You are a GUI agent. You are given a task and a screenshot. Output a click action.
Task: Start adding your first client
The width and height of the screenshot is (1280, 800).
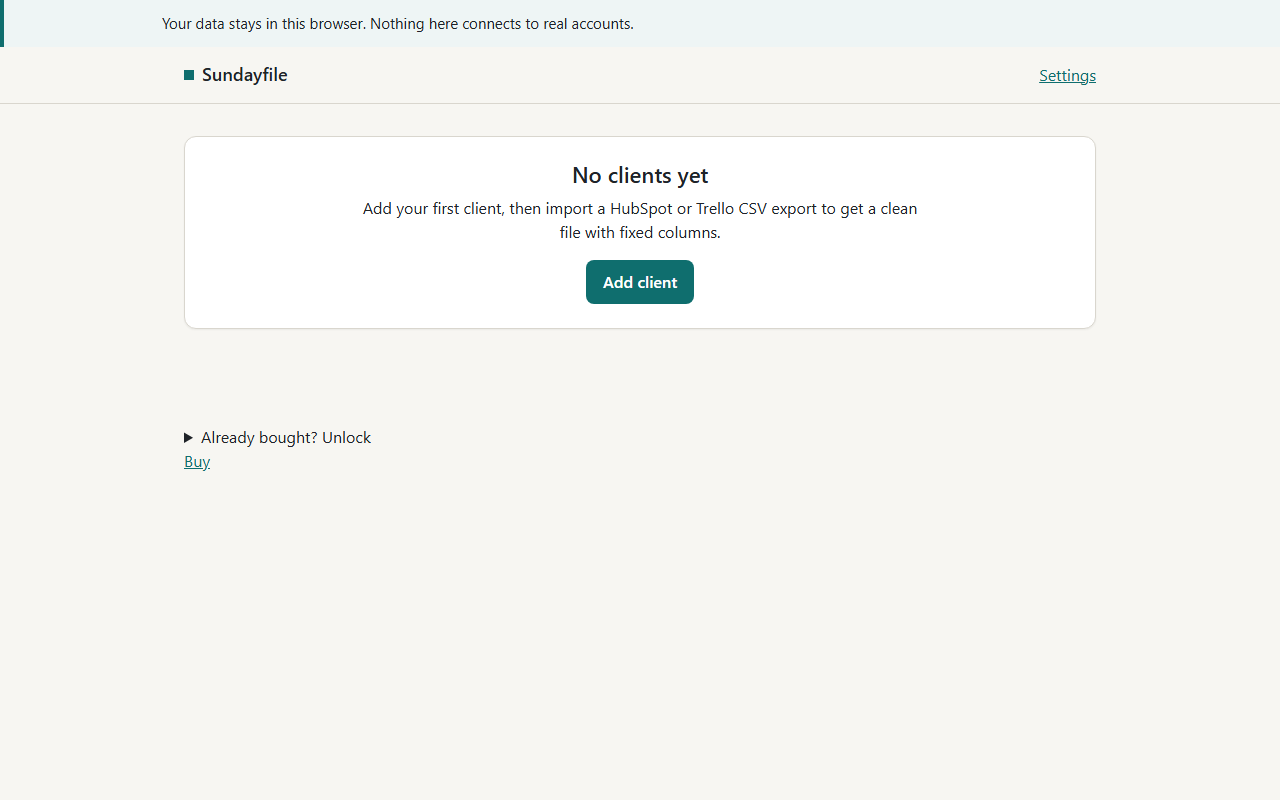click(x=640, y=282)
